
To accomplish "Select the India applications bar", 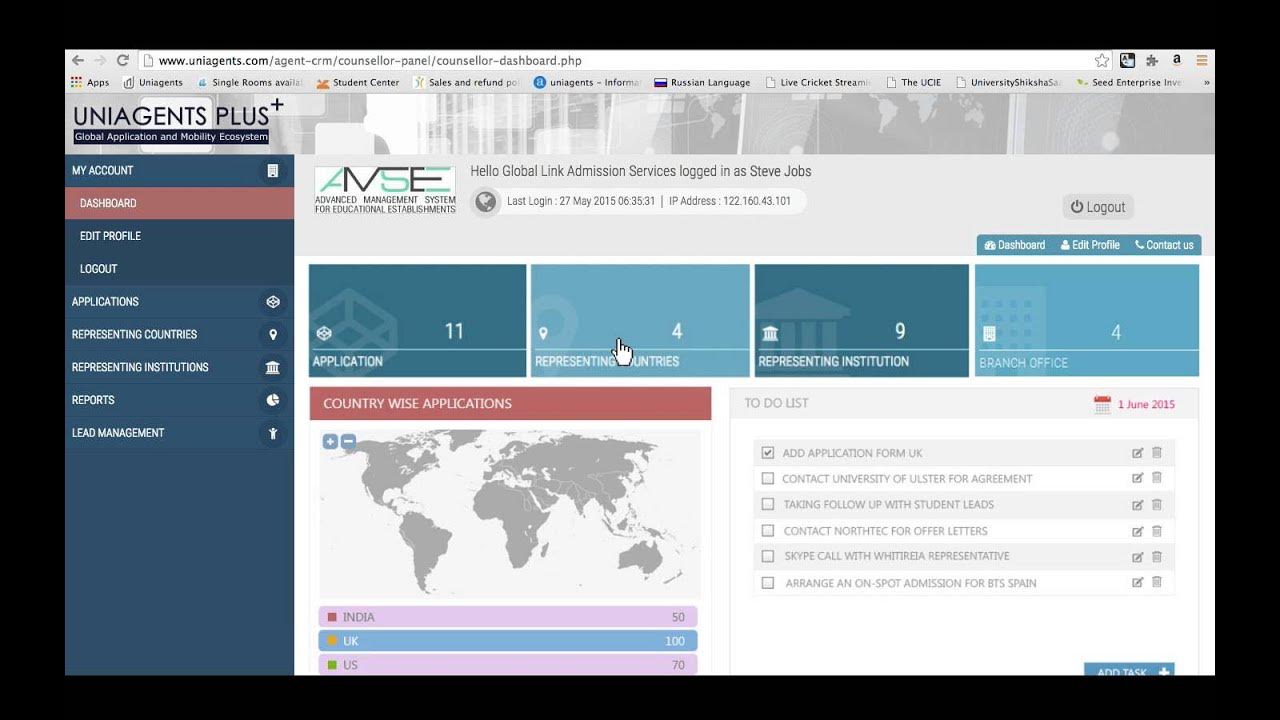I will (x=508, y=617).
